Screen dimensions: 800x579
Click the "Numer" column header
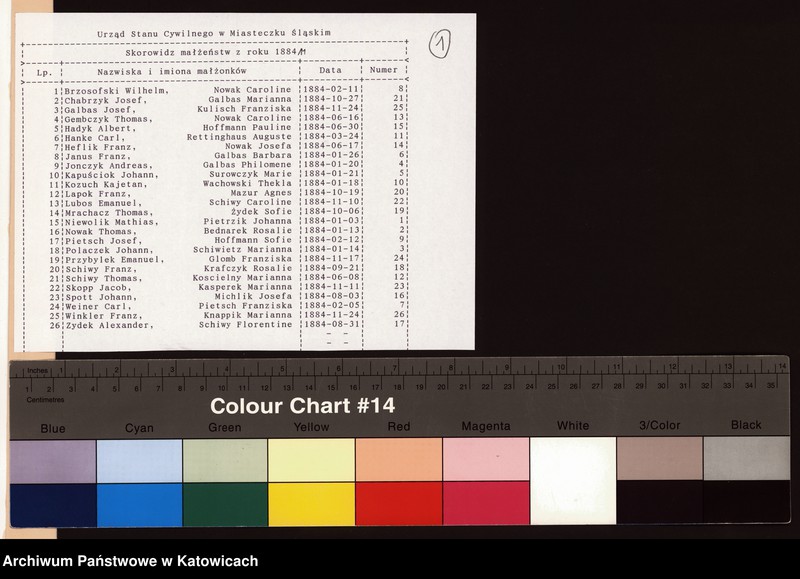(x=383, y=70)
